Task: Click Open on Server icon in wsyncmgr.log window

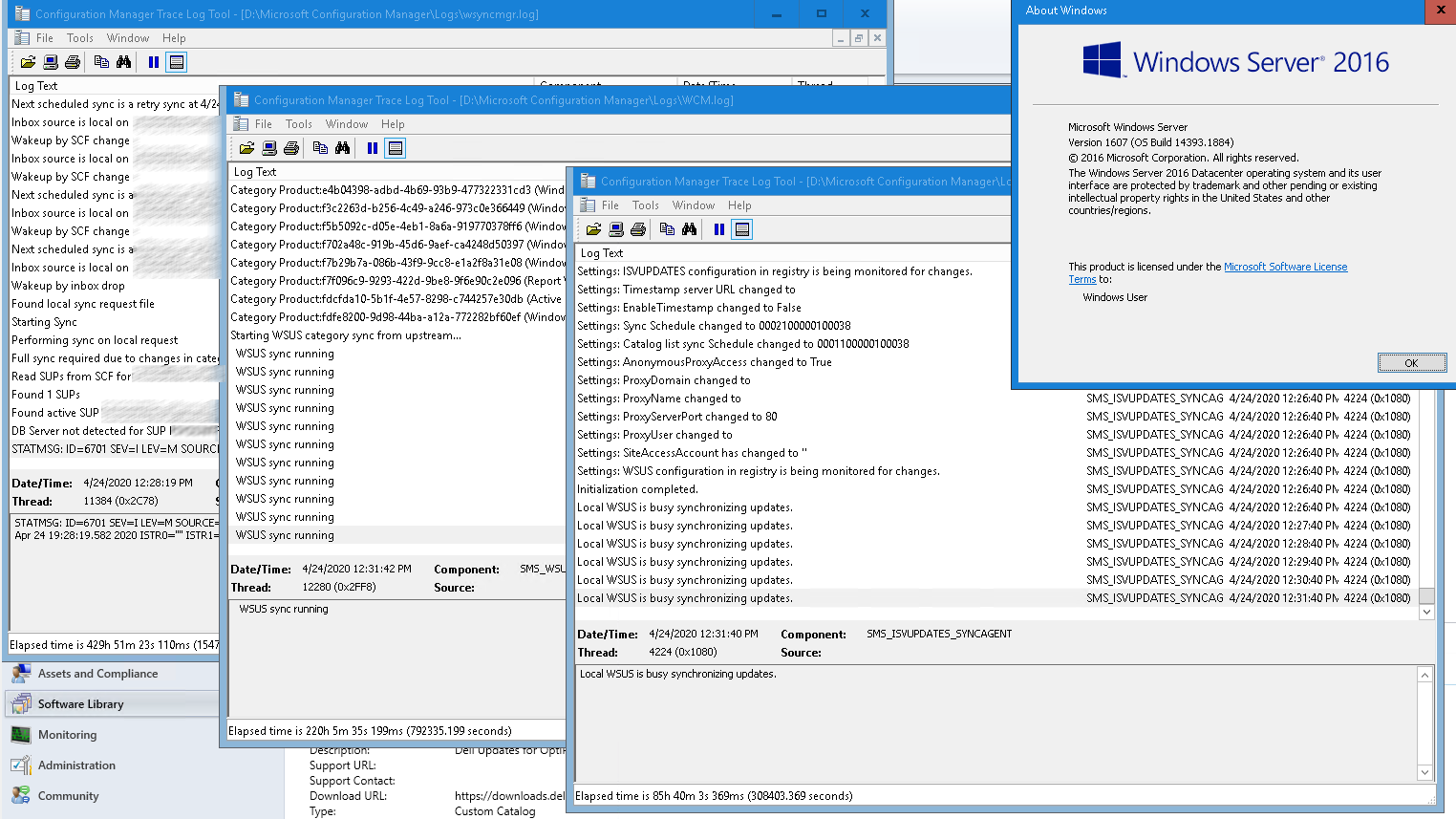Action: point(51,62)
